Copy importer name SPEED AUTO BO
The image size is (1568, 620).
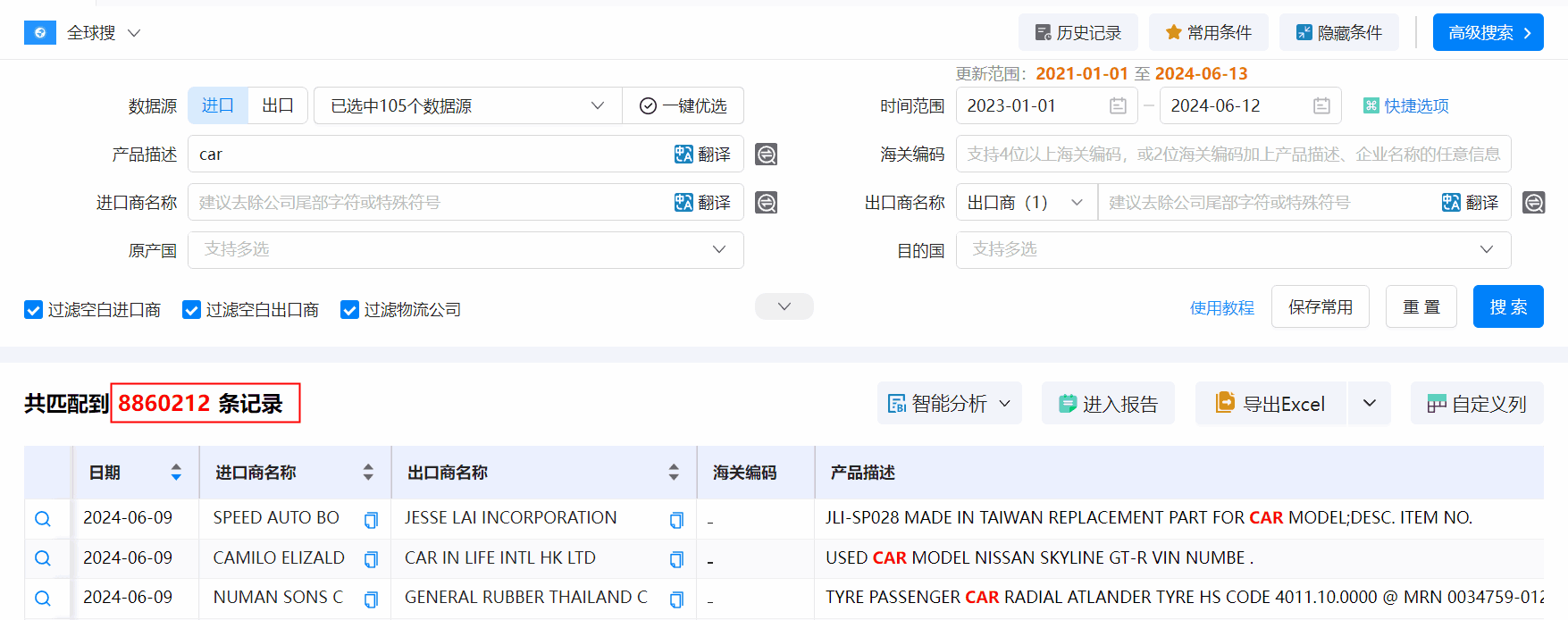point(371,520)
